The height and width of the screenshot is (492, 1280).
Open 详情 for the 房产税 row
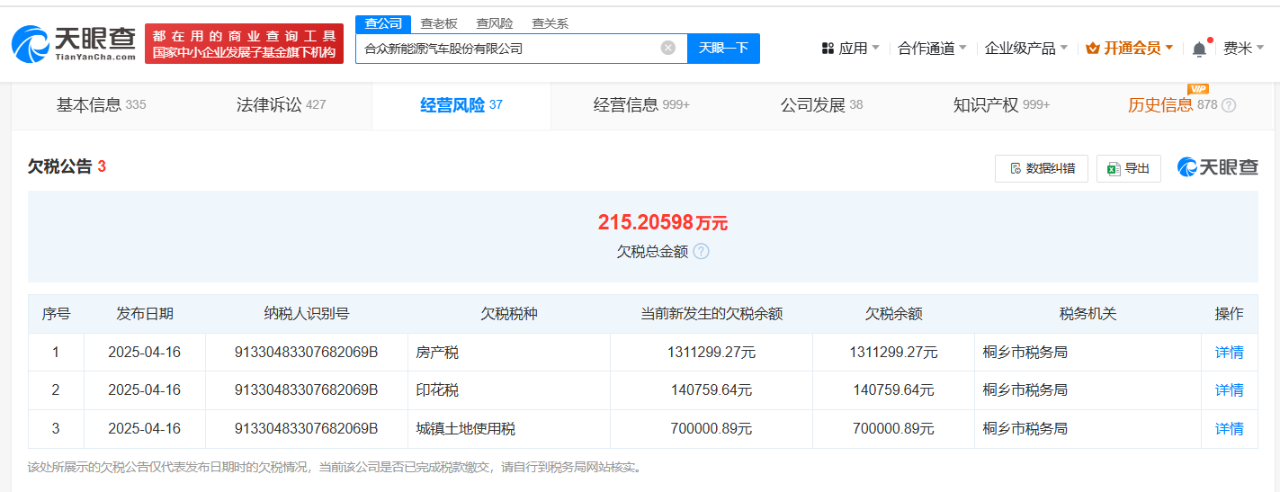1229,352
